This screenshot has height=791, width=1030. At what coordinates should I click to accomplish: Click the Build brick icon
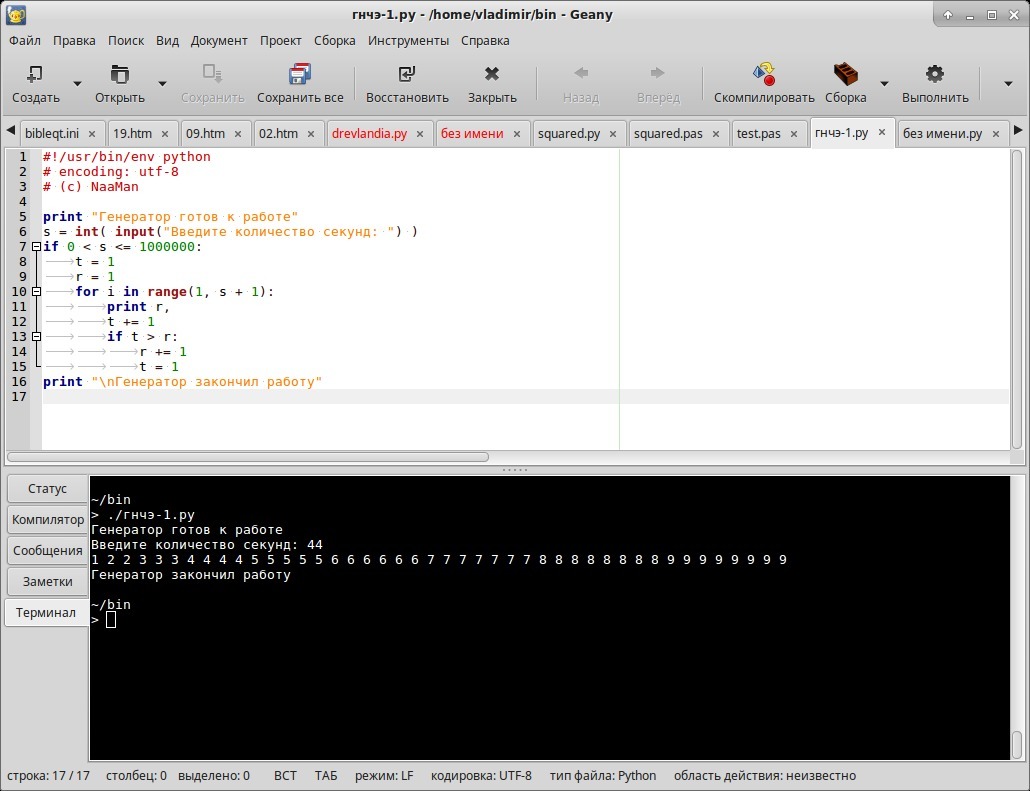(845, 74)
